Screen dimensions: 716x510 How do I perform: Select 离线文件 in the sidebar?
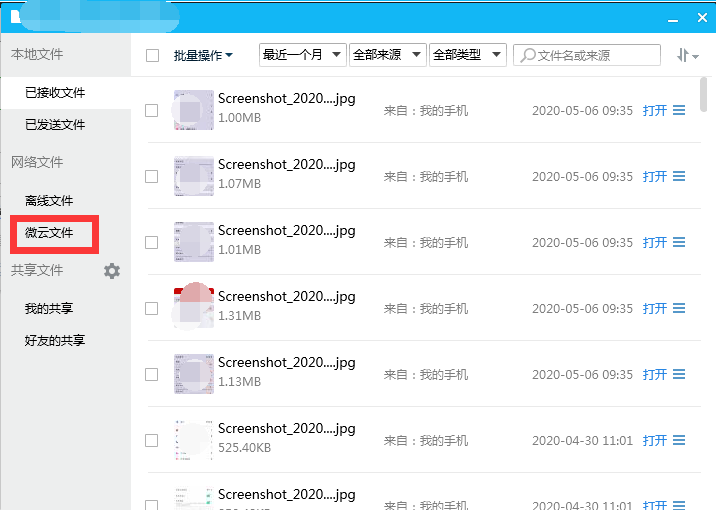49,200
